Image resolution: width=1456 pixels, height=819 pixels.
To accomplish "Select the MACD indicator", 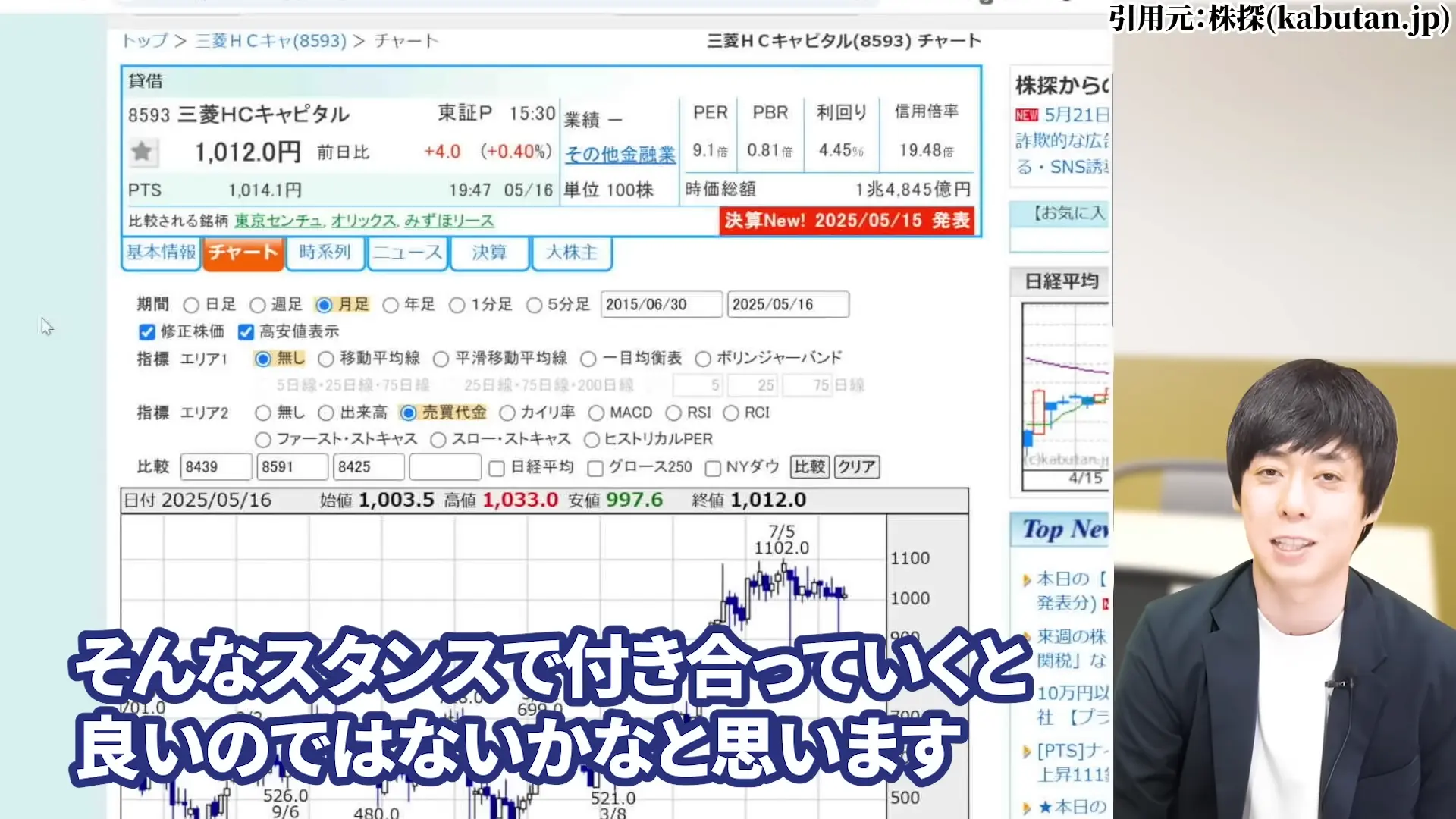I will (x=596, y=413).
